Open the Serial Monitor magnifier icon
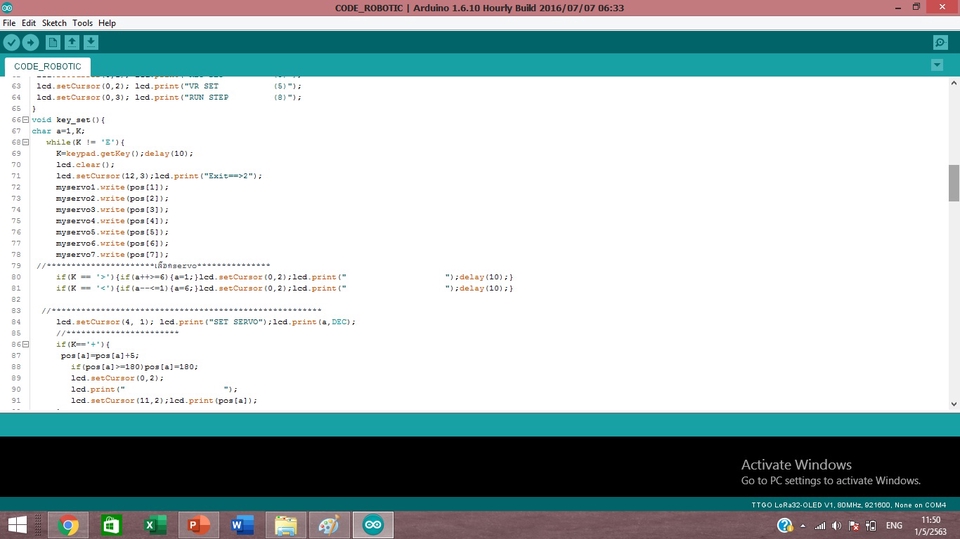The image size is (960, 539). (940, 42)
